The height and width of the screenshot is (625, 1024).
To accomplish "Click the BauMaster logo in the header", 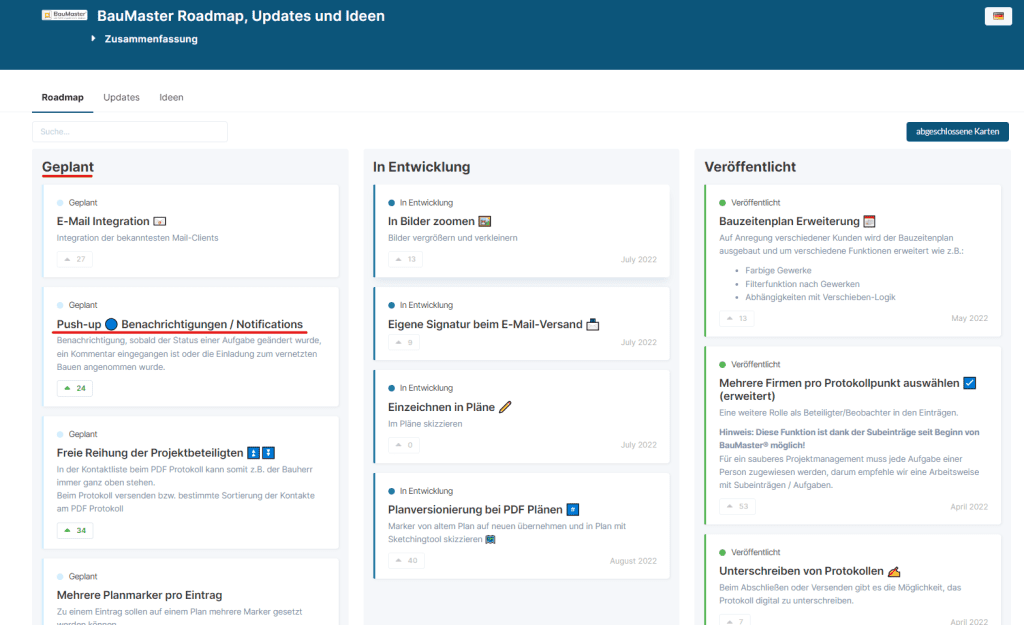I will pyautogui.click(x=62, y=15).
